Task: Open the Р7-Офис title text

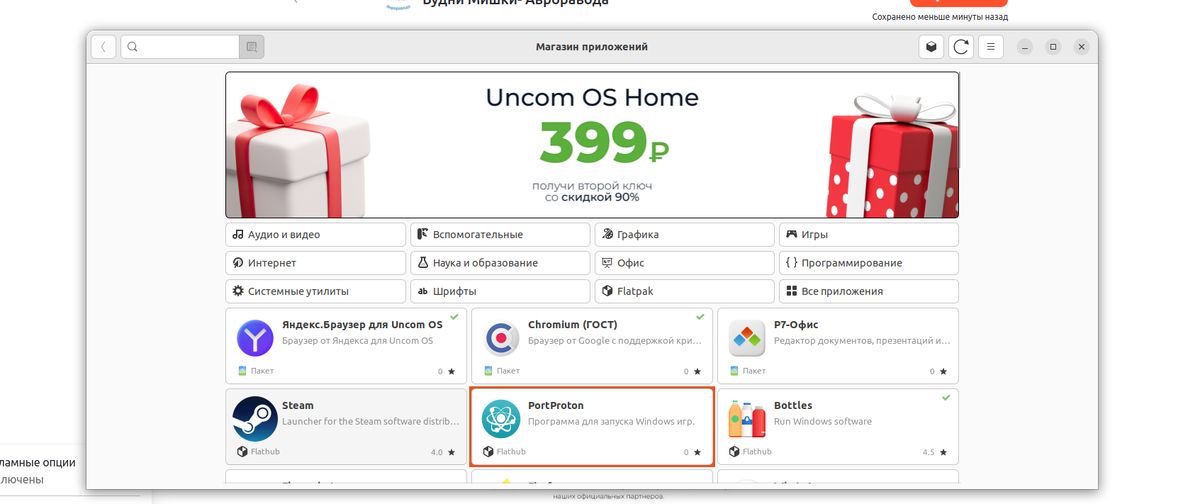Action: [x=797, y=325]
